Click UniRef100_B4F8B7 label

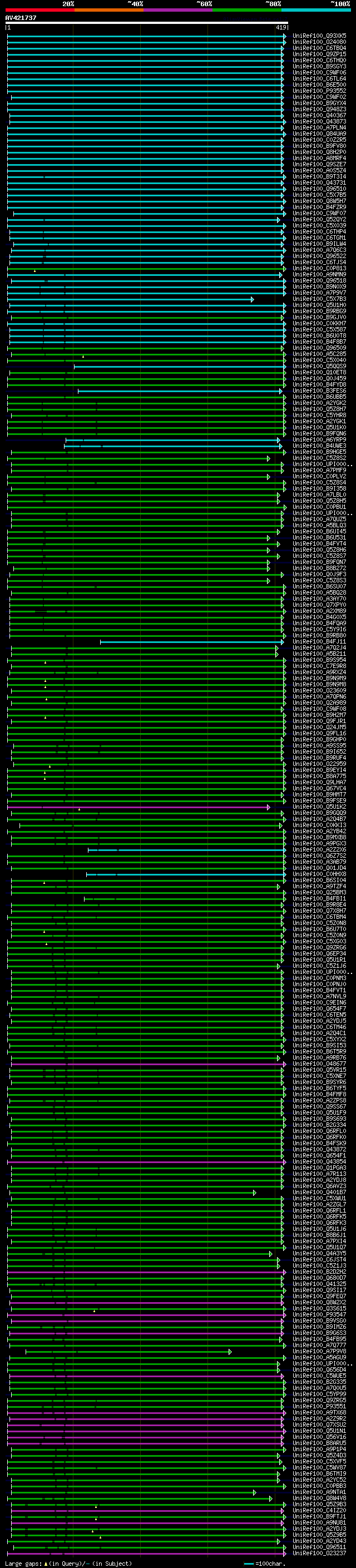coord(319,342)
